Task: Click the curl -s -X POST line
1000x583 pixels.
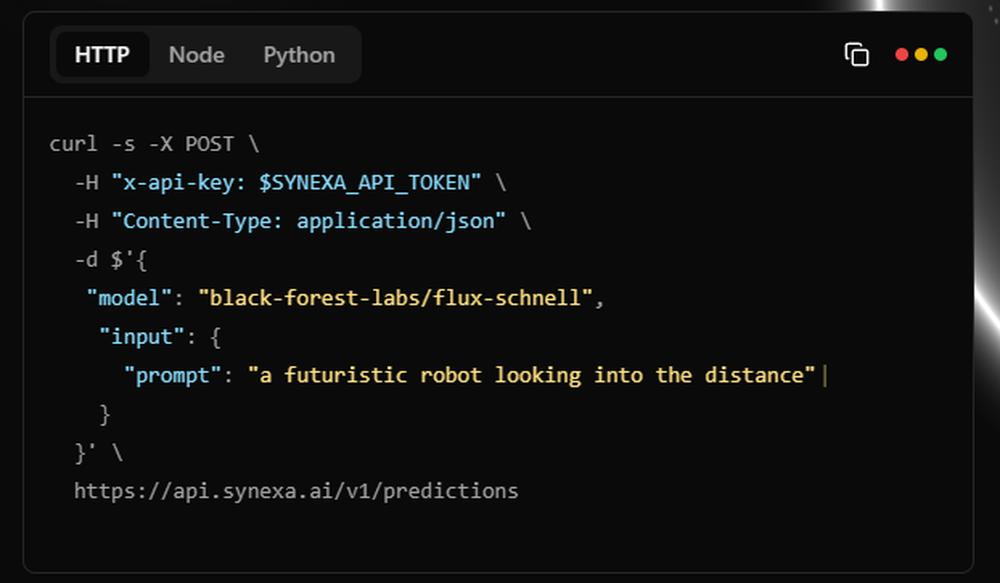Action: point(154,144)
